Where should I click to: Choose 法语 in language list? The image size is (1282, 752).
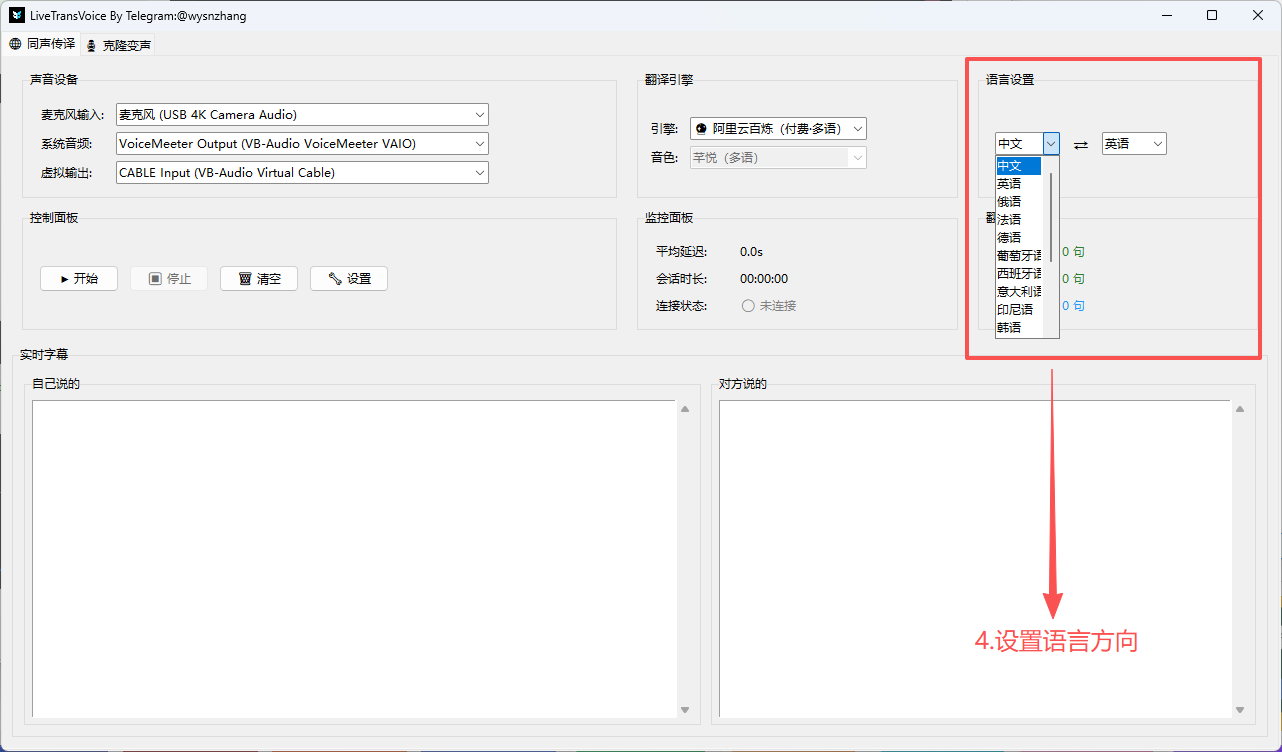pos(1019,220)
